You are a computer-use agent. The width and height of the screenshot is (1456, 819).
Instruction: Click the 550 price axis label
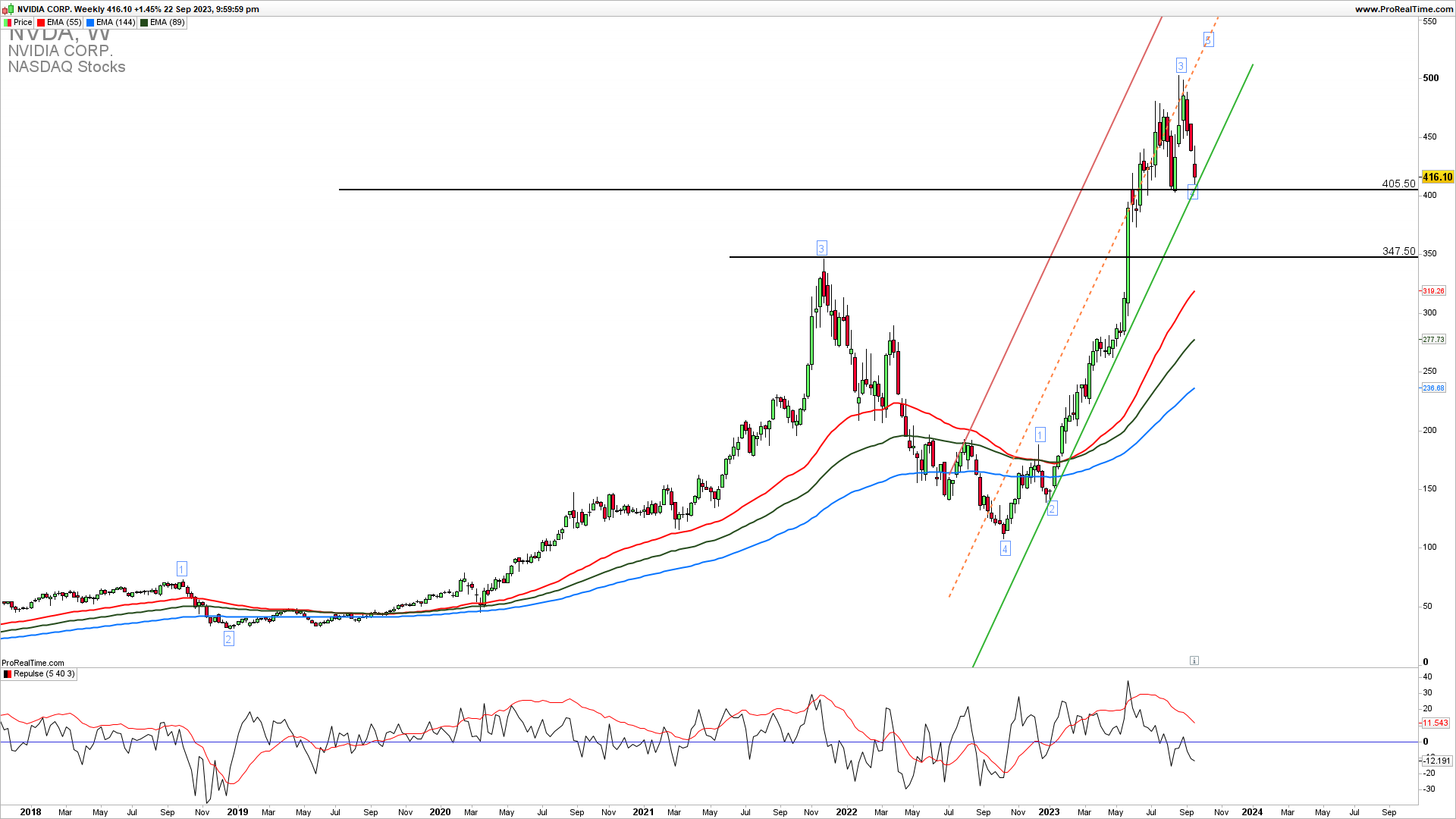pos(1429,22)
